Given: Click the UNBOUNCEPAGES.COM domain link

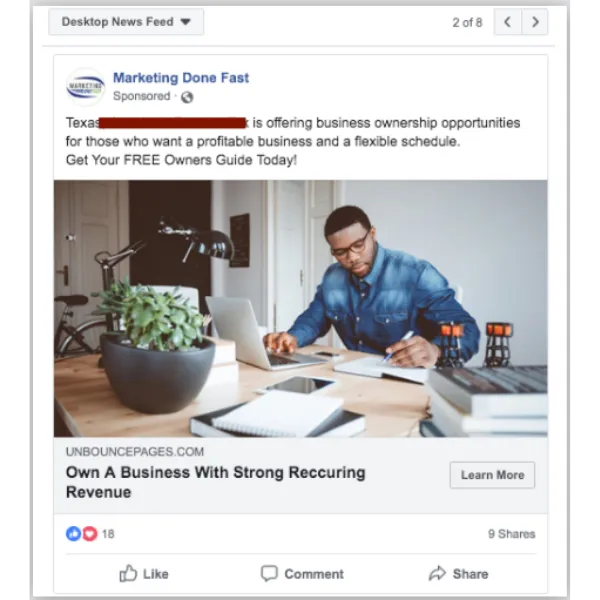Looking at the screenshot, I should [x=135, y=452].
